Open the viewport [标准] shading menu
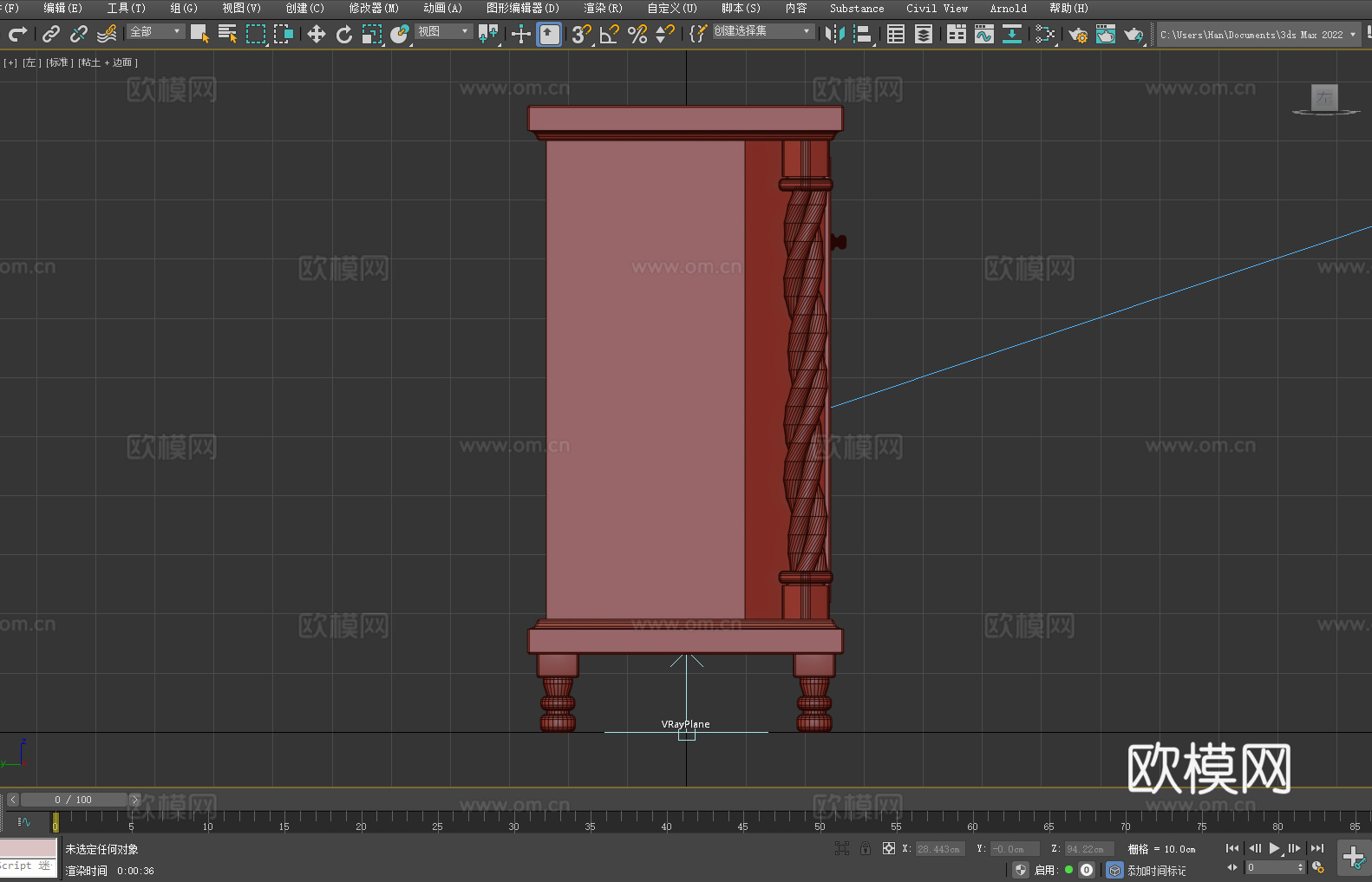1372x882 pixels. tap(60, 62)
